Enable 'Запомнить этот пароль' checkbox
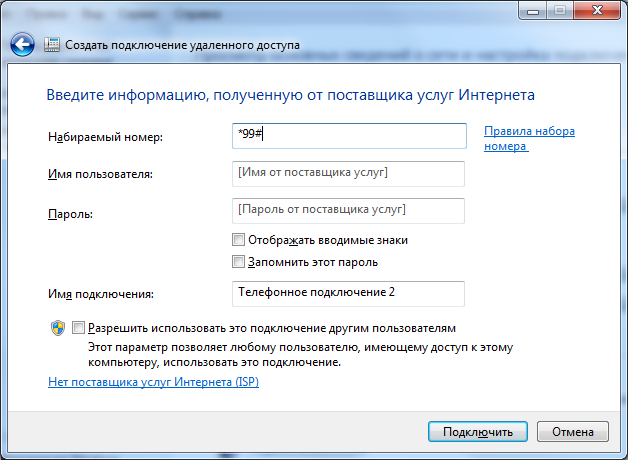The image size is (628, 460). tap(238, 262)
